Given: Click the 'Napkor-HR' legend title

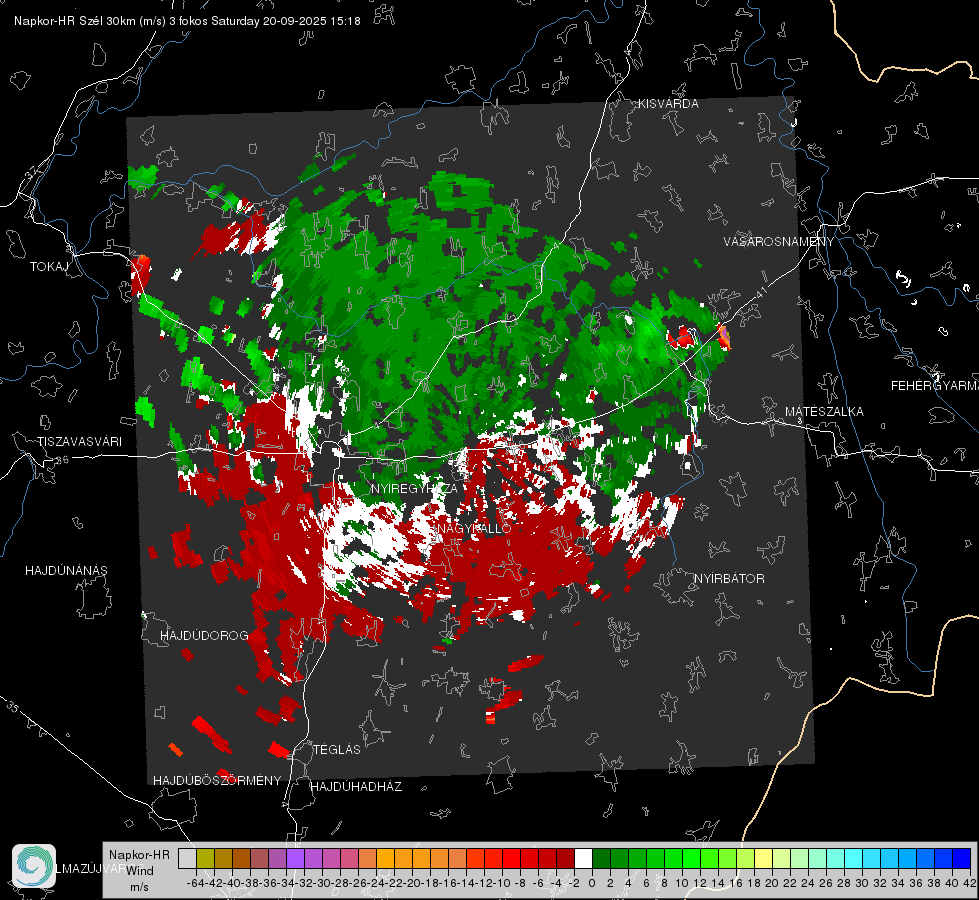Looking at the screenshot, I should 139,854.
